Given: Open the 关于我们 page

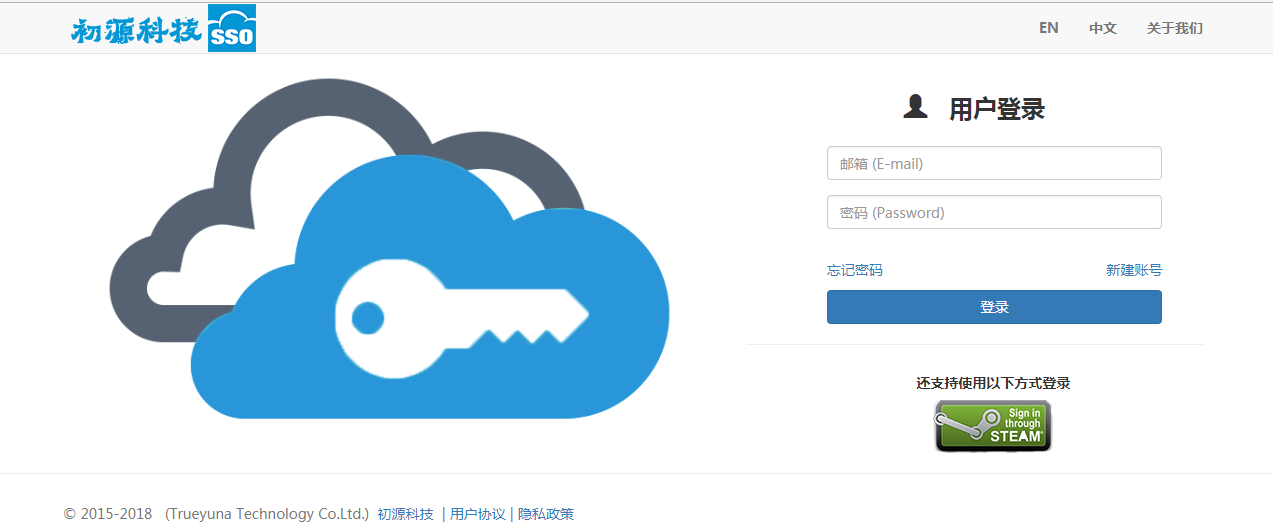Looking at the screenshot, I should 1174,28.
